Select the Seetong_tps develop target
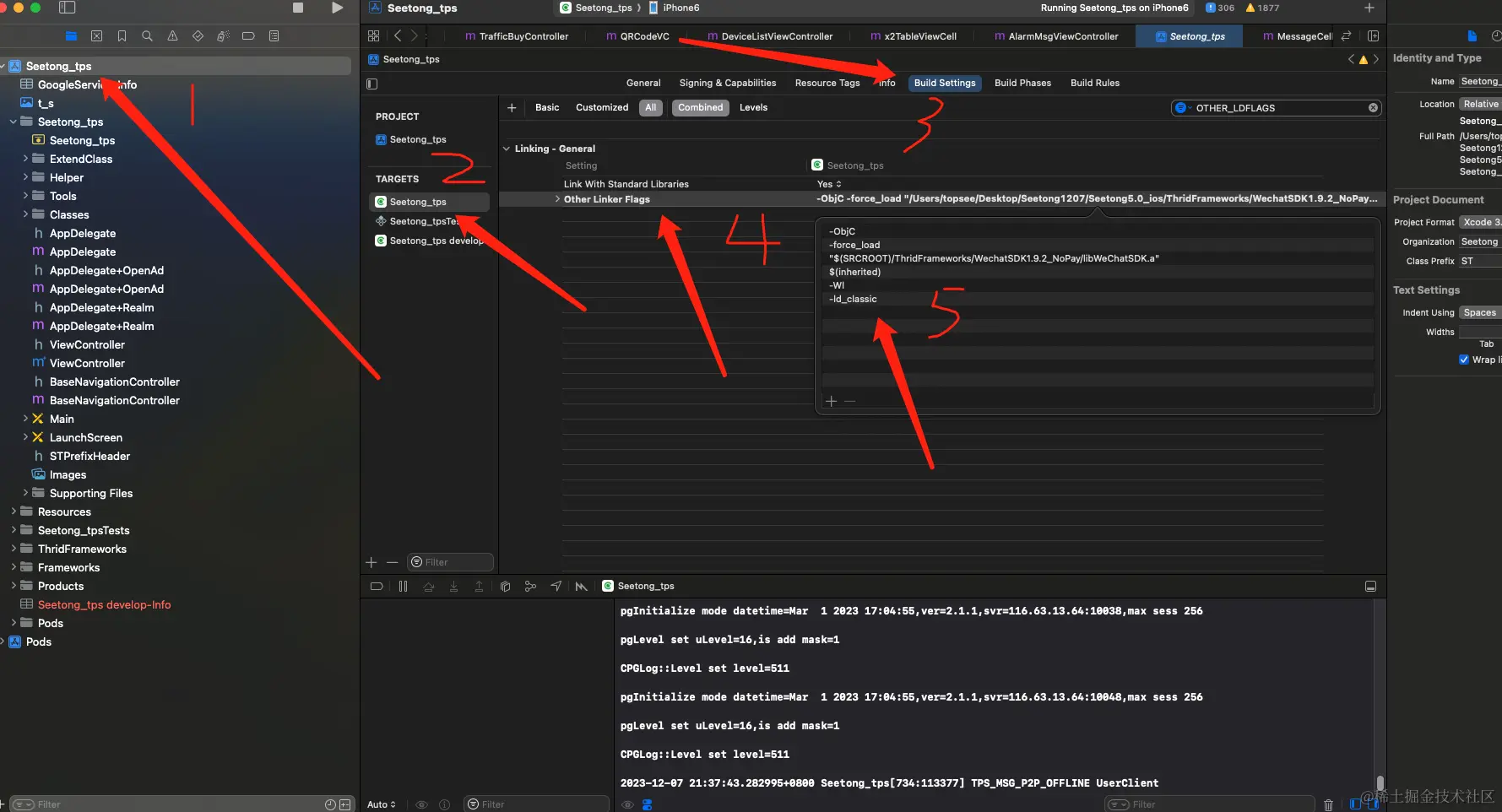This screenshot has width=1502, height=812. (430, 241)
